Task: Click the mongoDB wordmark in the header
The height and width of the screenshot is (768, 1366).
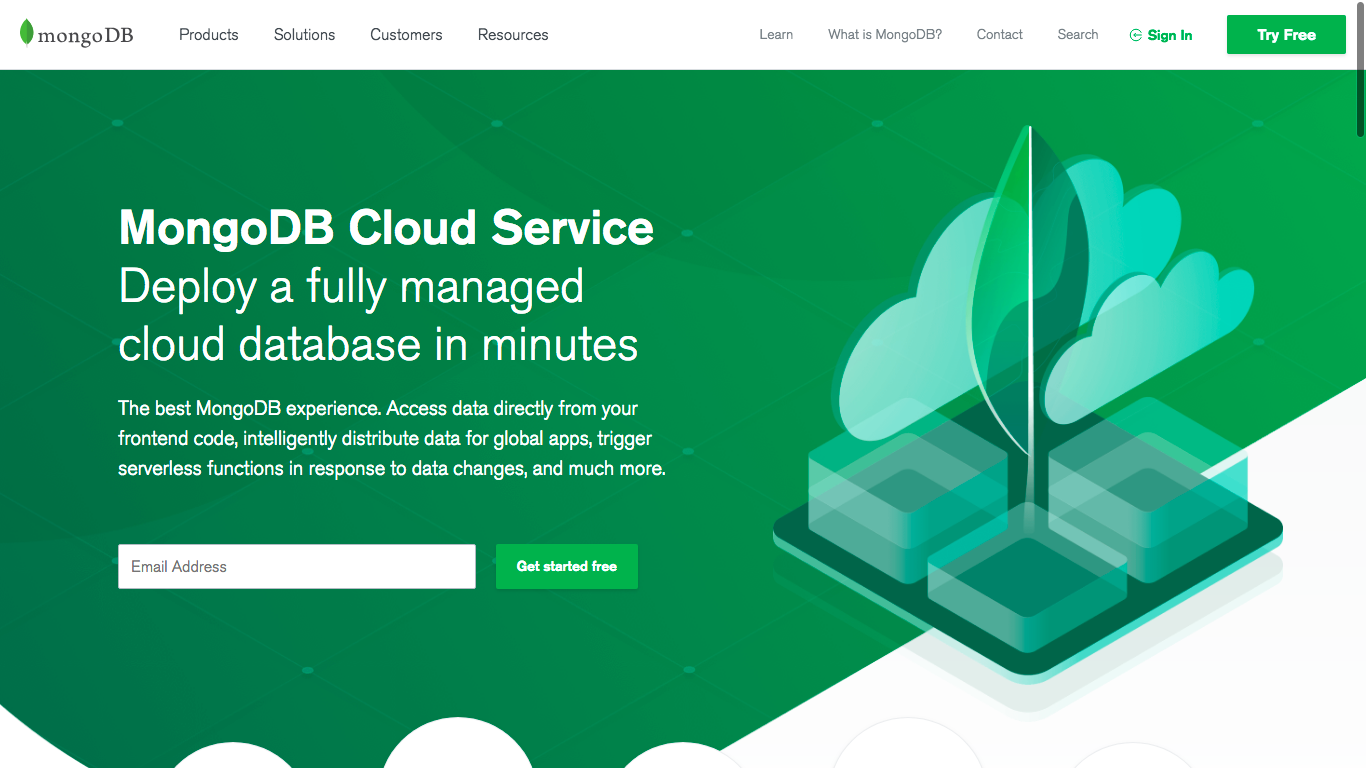Action: [87, 34]
